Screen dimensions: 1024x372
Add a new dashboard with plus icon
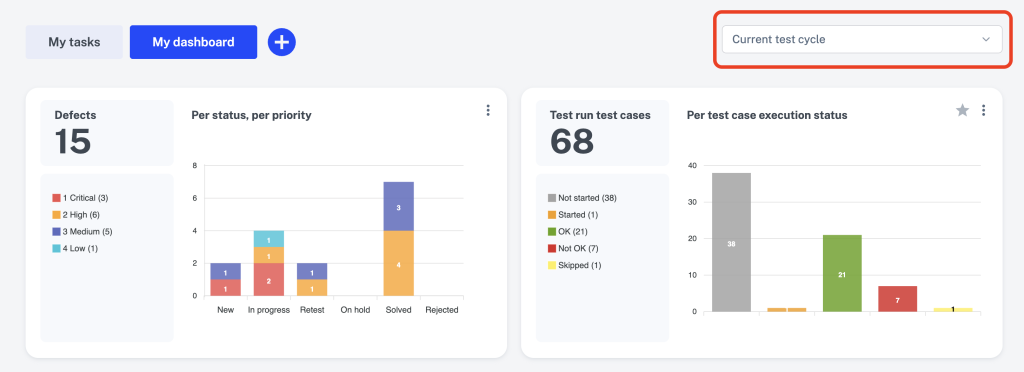281,42
